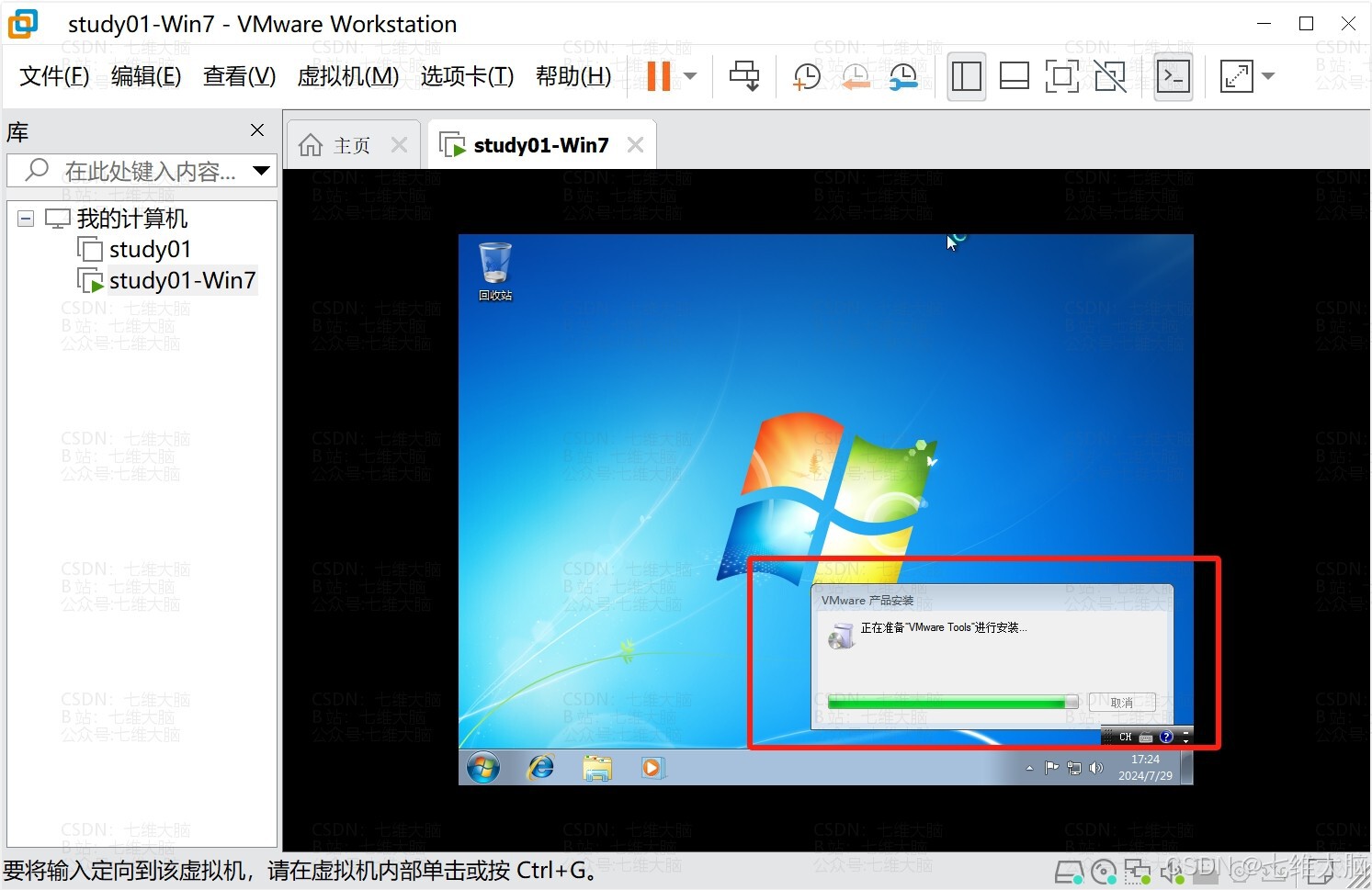Open the 编辑(E) menu
1372x890 pixels.
tap(146, 76)
